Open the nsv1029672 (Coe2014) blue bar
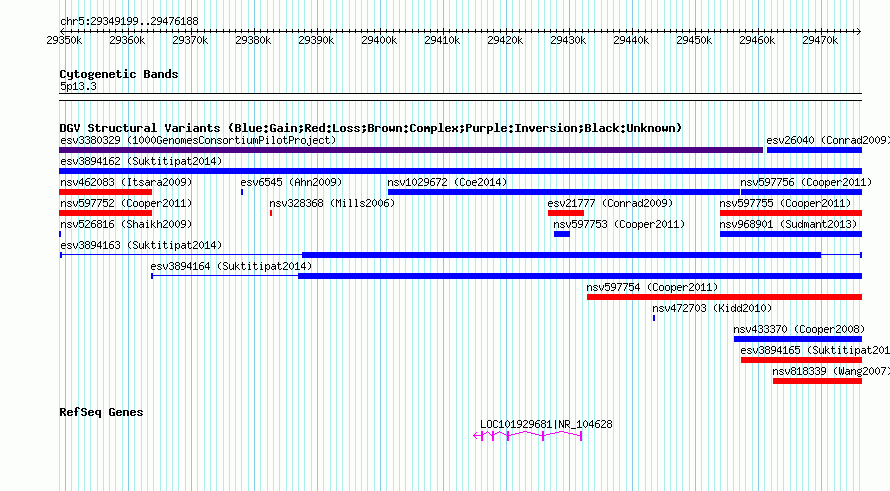This screenshot has height=491, width=890. pos(564,192)
